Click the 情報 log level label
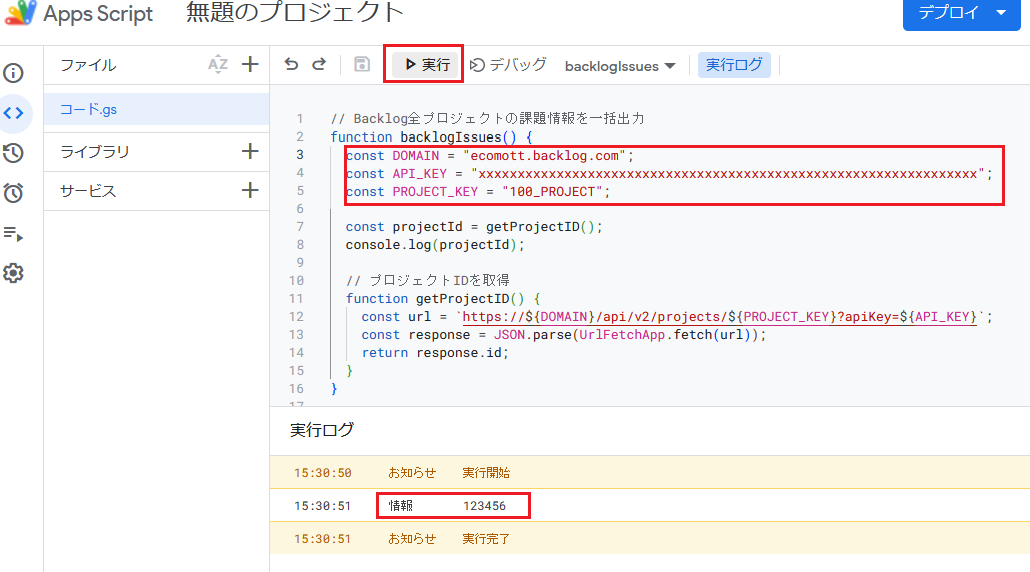Image resolution: width=1030 pixels, height=572 pixels. pos(401,506)
